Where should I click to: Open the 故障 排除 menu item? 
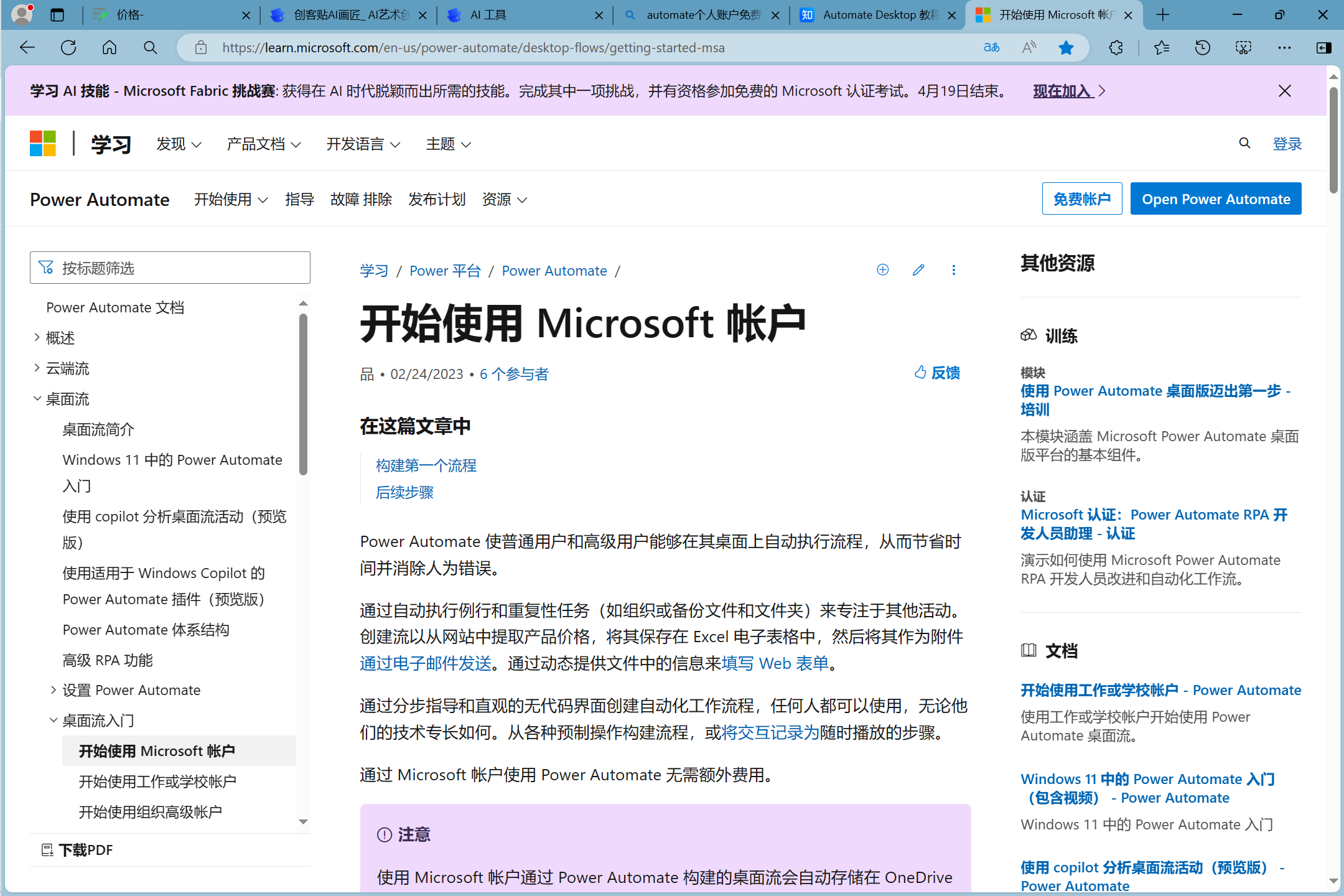pyautogui.click(x=362, y=200)
